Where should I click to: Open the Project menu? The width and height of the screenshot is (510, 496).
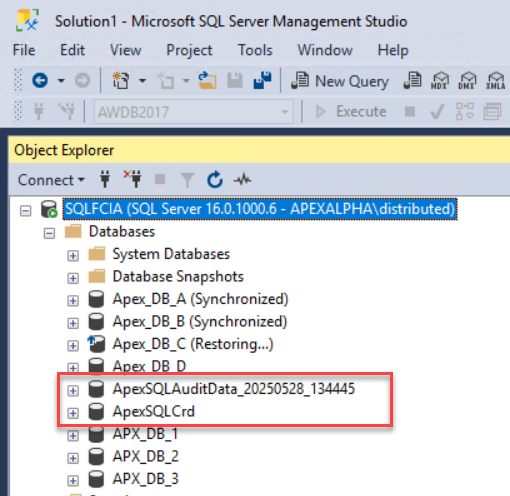[x=189, y=51]
